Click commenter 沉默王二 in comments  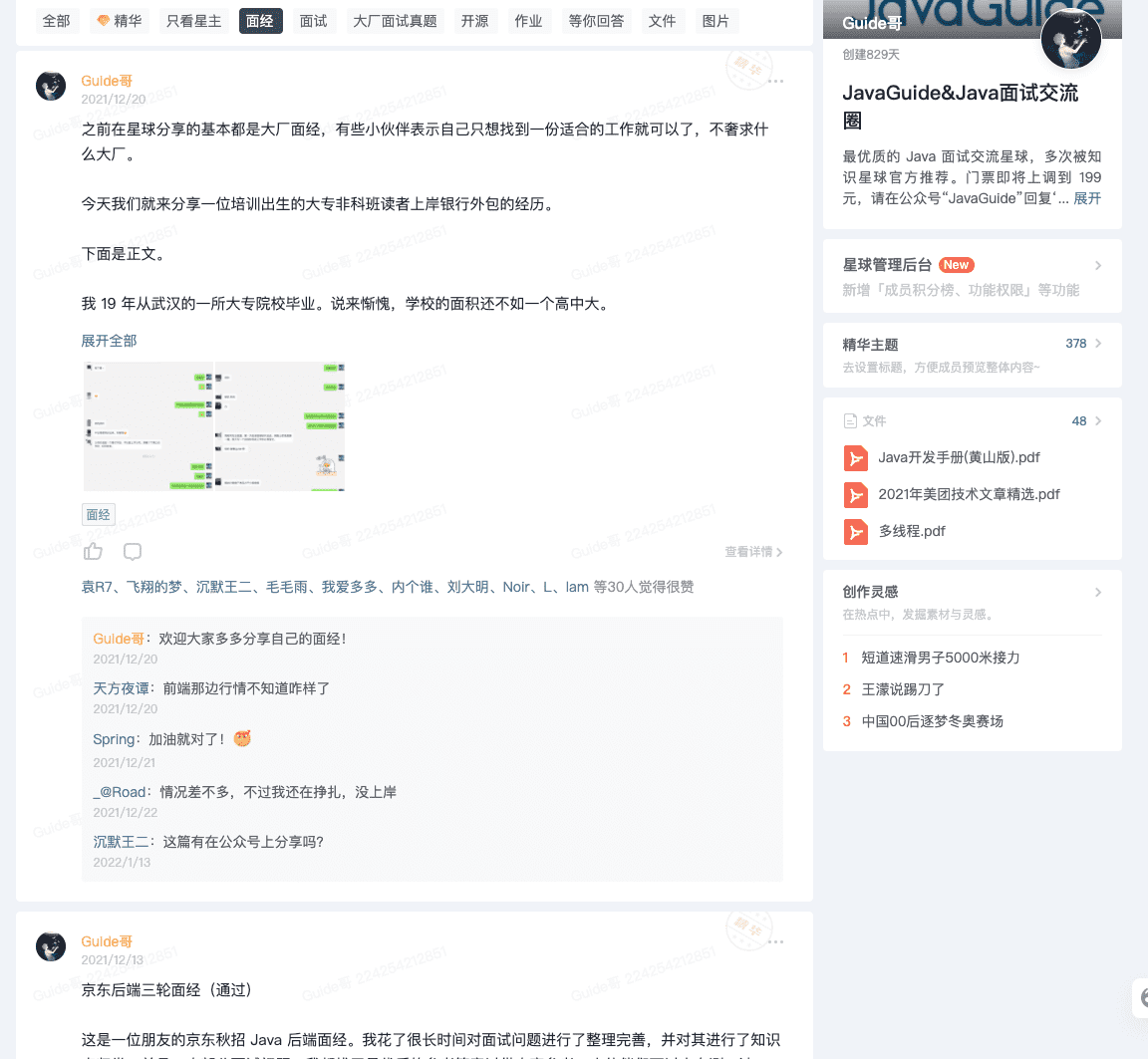(x=121, y=842)
